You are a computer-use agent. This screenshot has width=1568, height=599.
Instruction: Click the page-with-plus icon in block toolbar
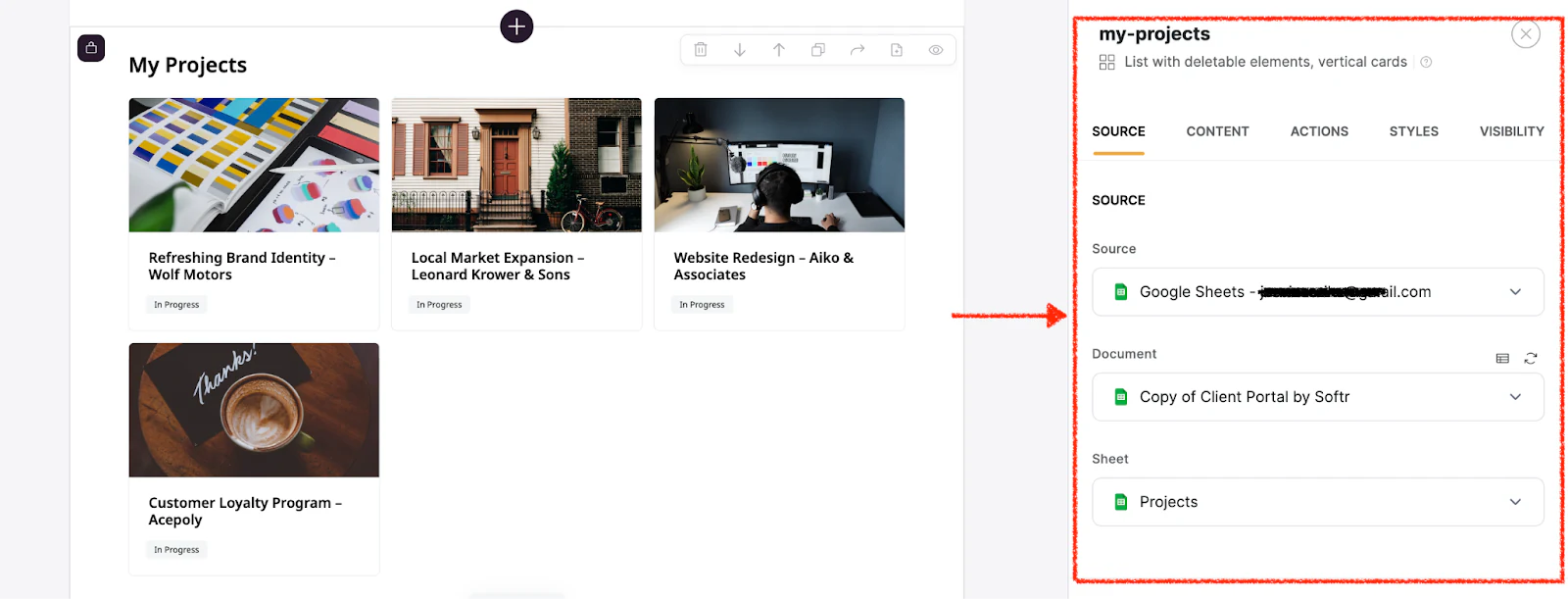click(897, 50)
